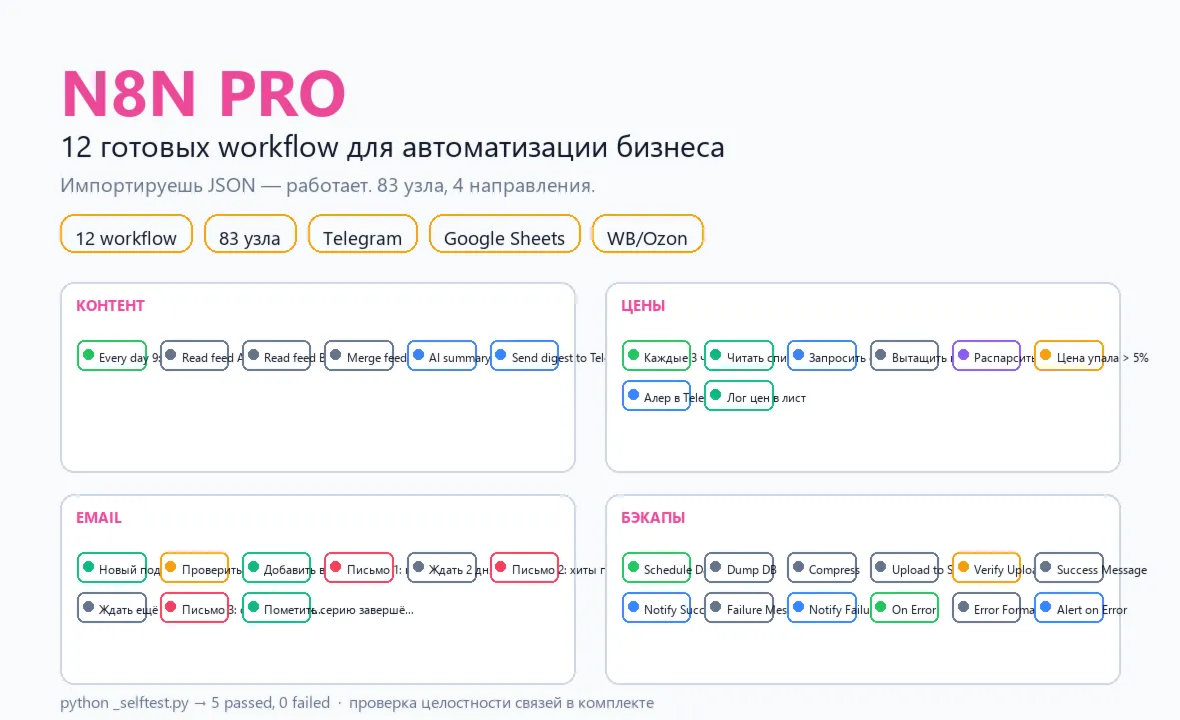Select the green 'On Error' node
This screenshot has width=1180, height=720.
click(x=905, y=608)
